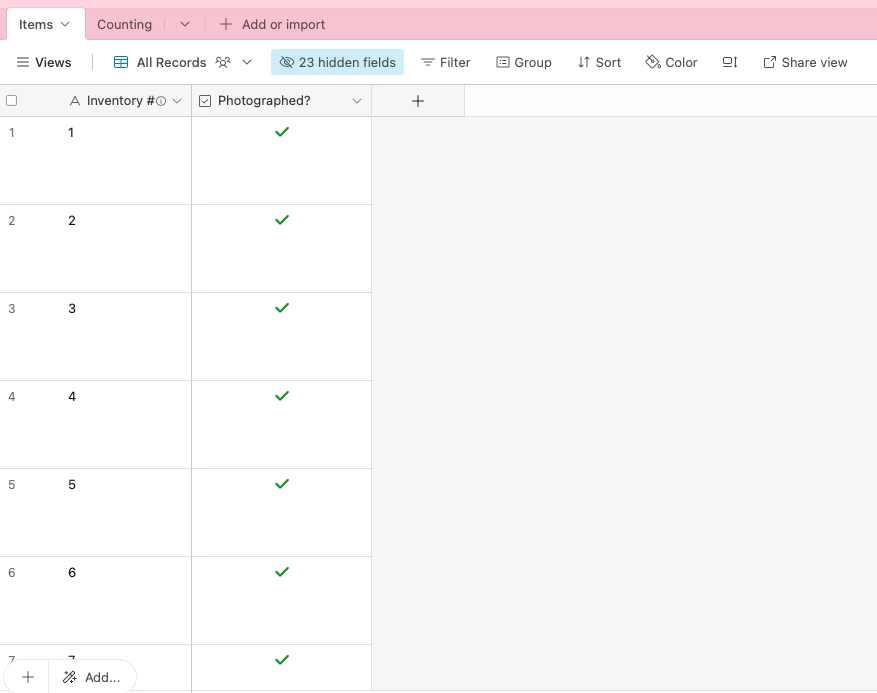
Task: Click Add or import
Action: 283,25
